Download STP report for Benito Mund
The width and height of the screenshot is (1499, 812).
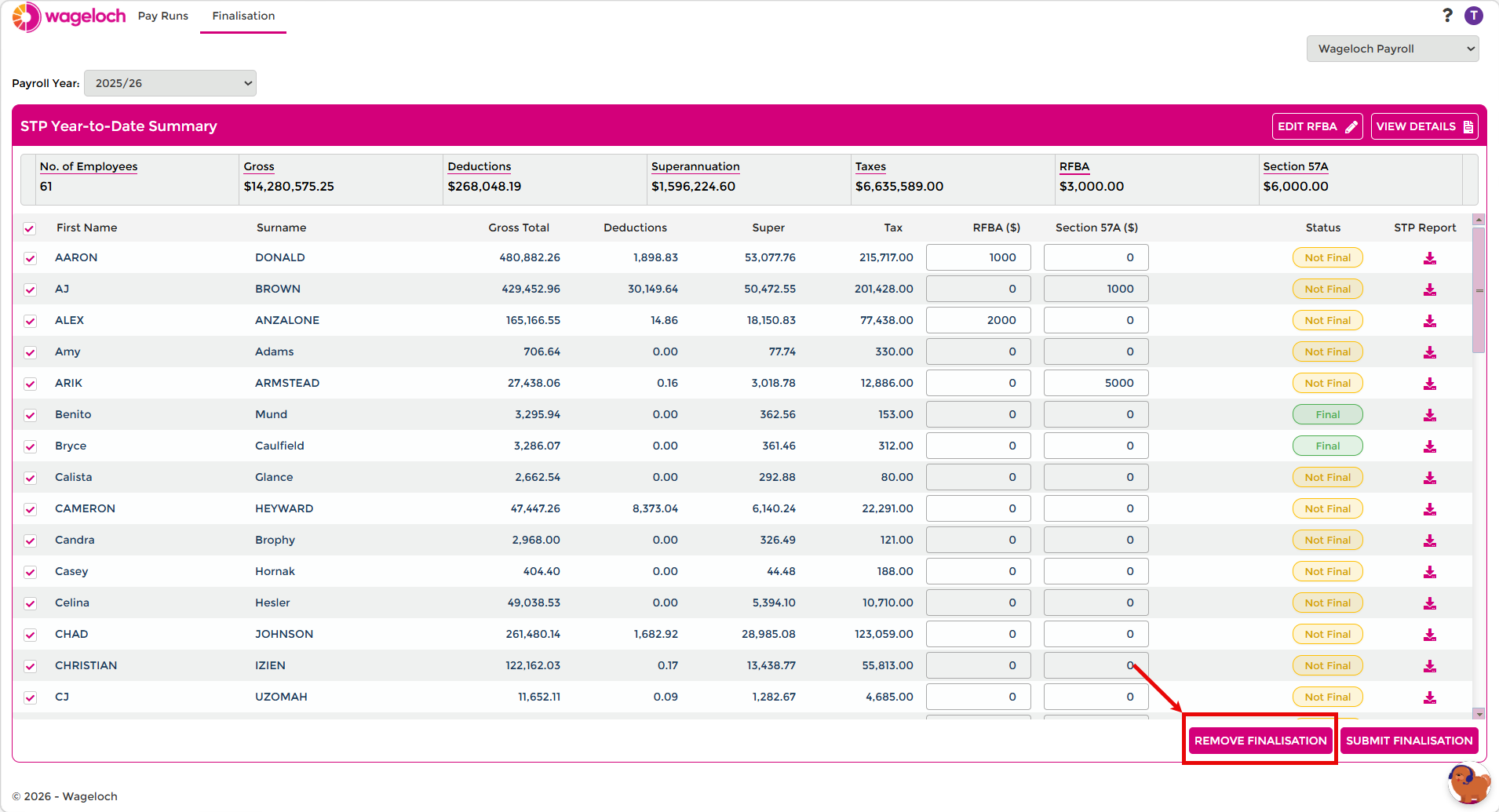[1430, 415]
